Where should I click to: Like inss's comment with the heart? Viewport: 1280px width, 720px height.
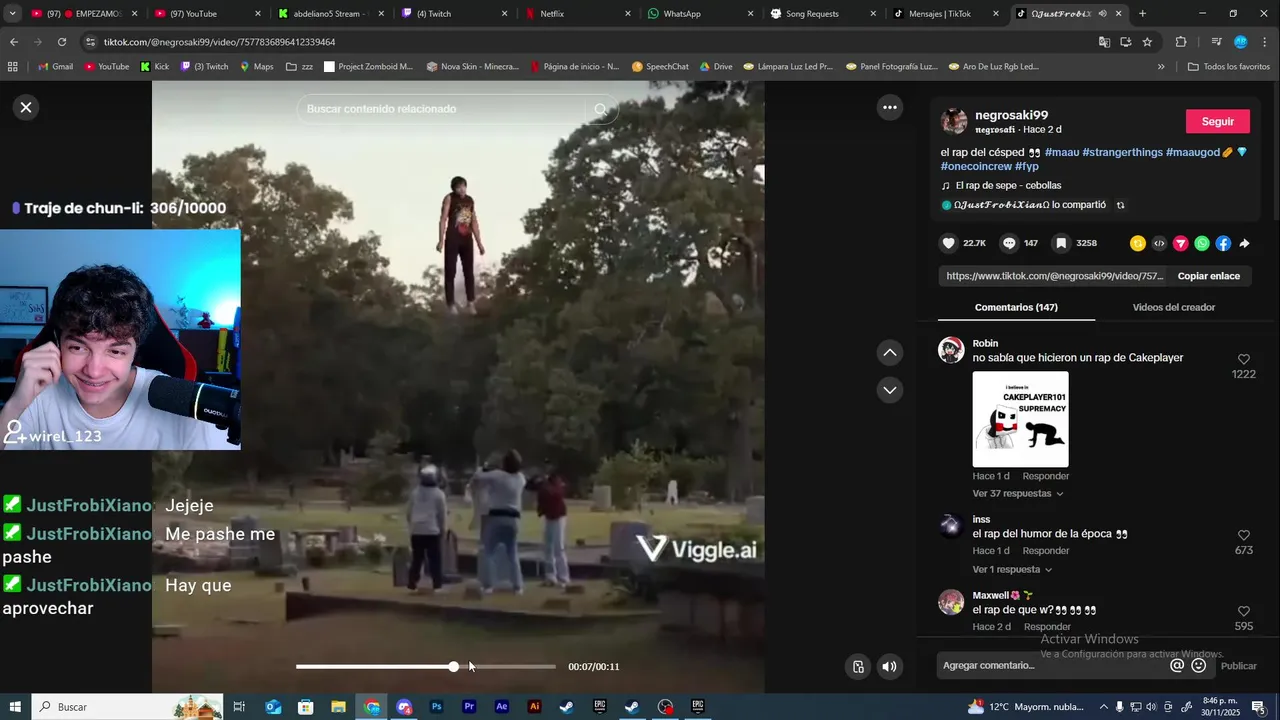pos(1243,535)
